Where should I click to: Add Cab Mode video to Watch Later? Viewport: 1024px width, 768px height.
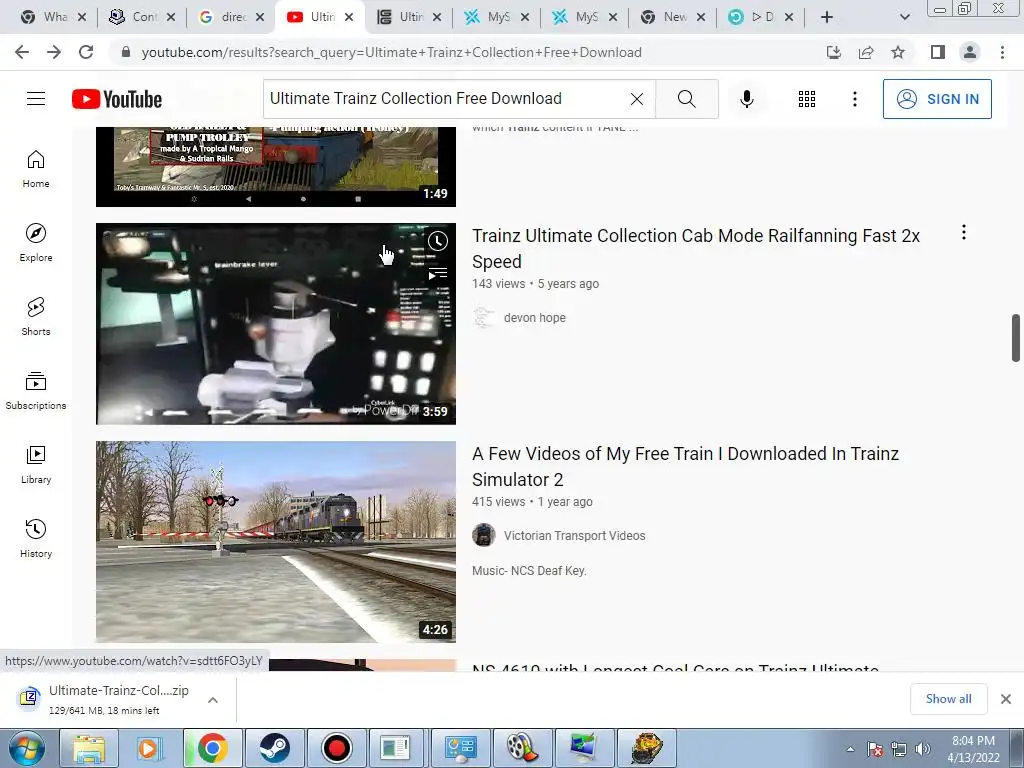pyautogui.click(x=438, y=241)
